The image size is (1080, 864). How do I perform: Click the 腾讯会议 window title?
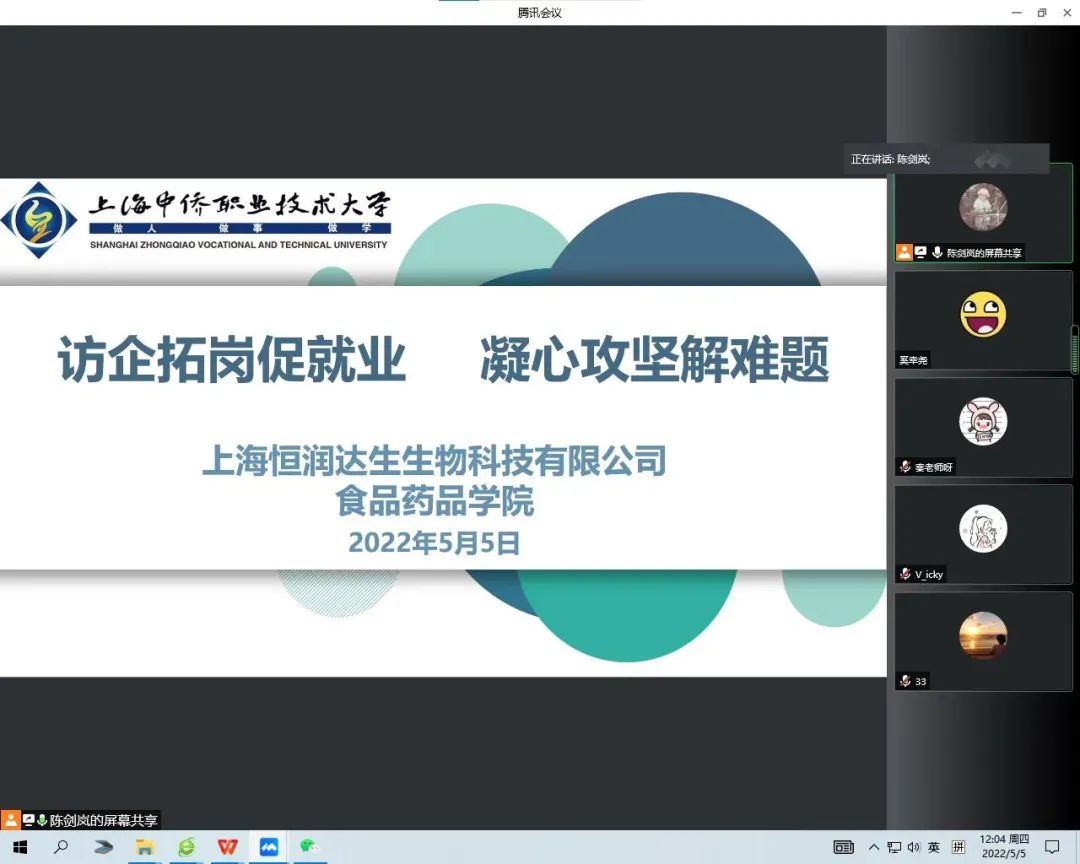click(540, 12)
